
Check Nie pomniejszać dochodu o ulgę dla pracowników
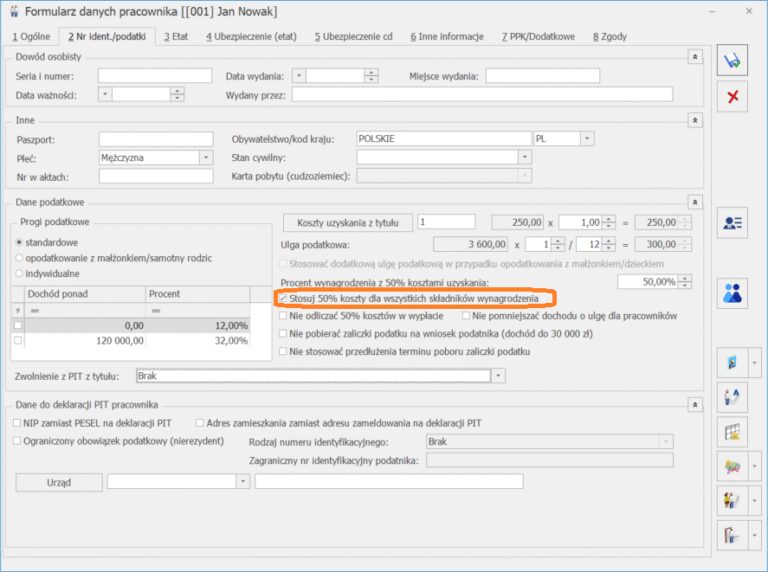466,316
